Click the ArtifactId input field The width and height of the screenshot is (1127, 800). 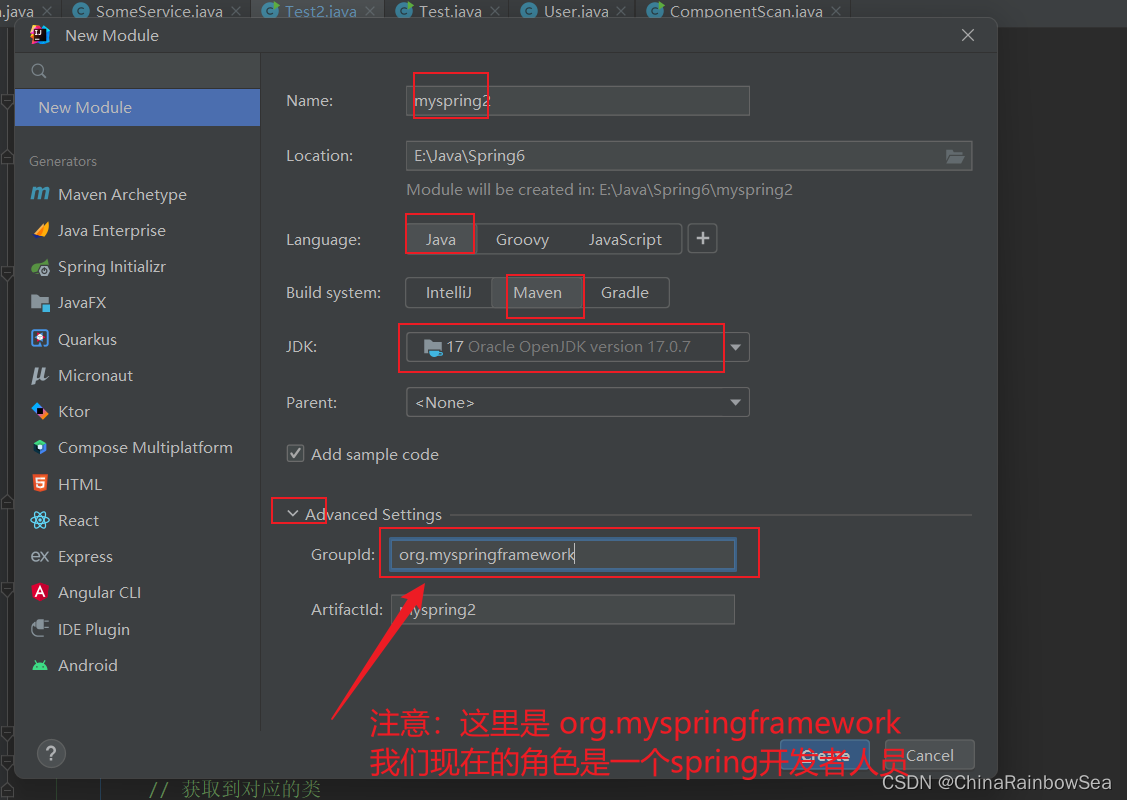pyautogui.click(x=563, y=610)
